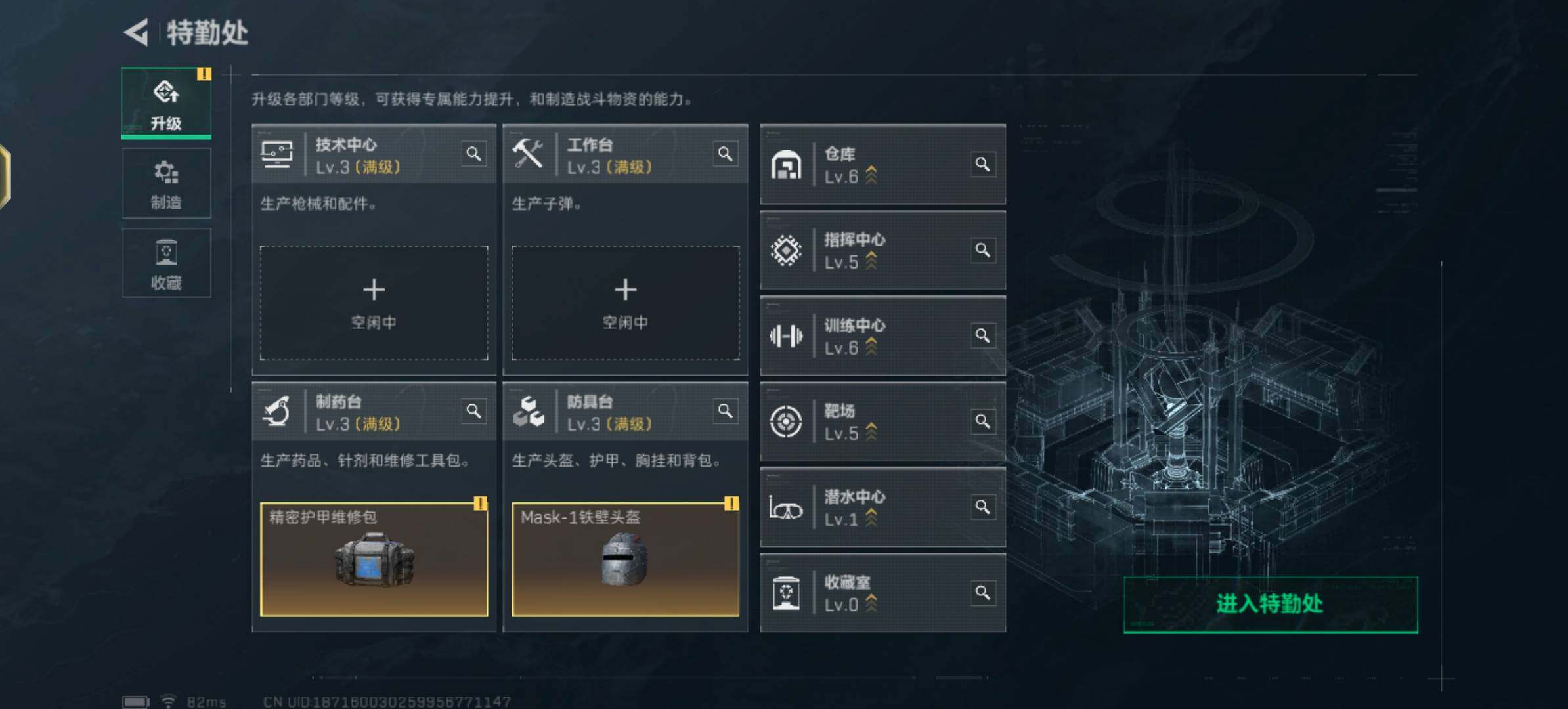1568x709 pixels.
Task: Select the 升级 sidebar tab
Action: [x=166, y=103]
